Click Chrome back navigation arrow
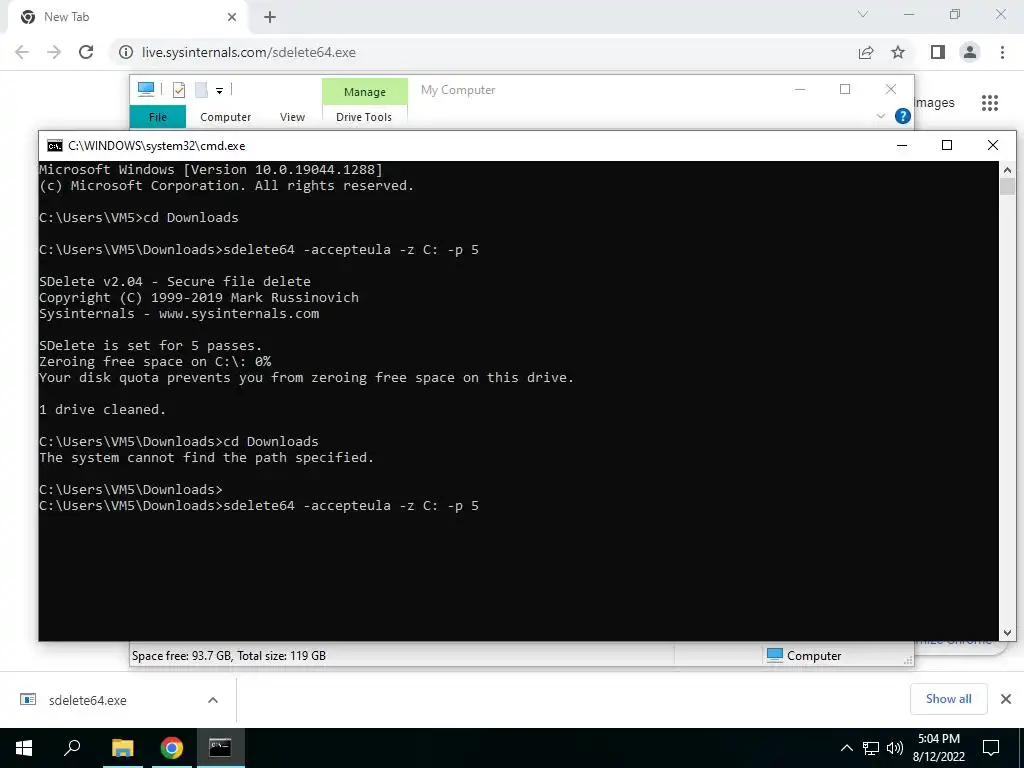Image resolution: width=1024 pixels, height=768 pixels. (x=22, y=52)
